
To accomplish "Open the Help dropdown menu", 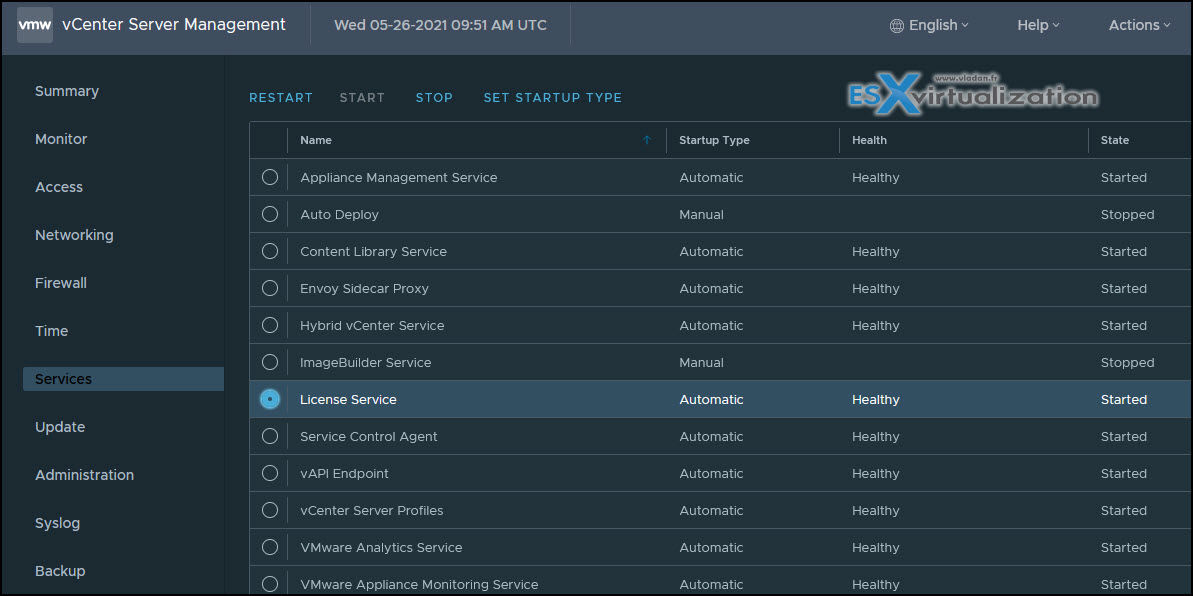I will point(1038,25).
